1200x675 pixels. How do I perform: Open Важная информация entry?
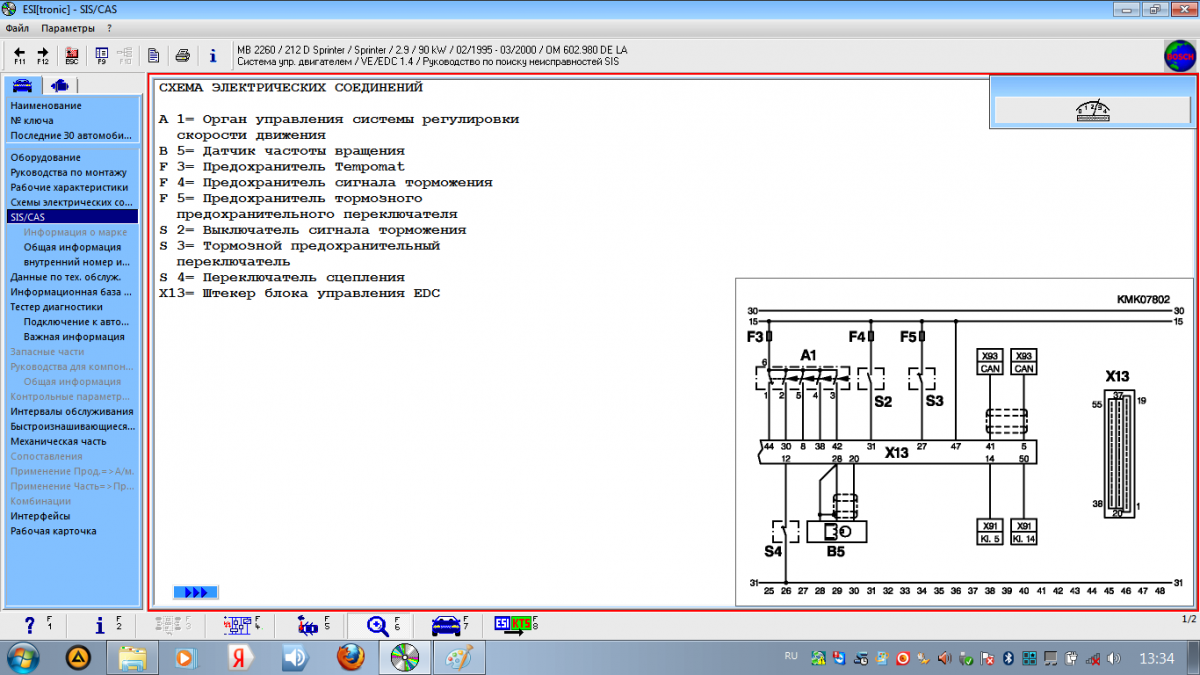[x=73, y=337]
